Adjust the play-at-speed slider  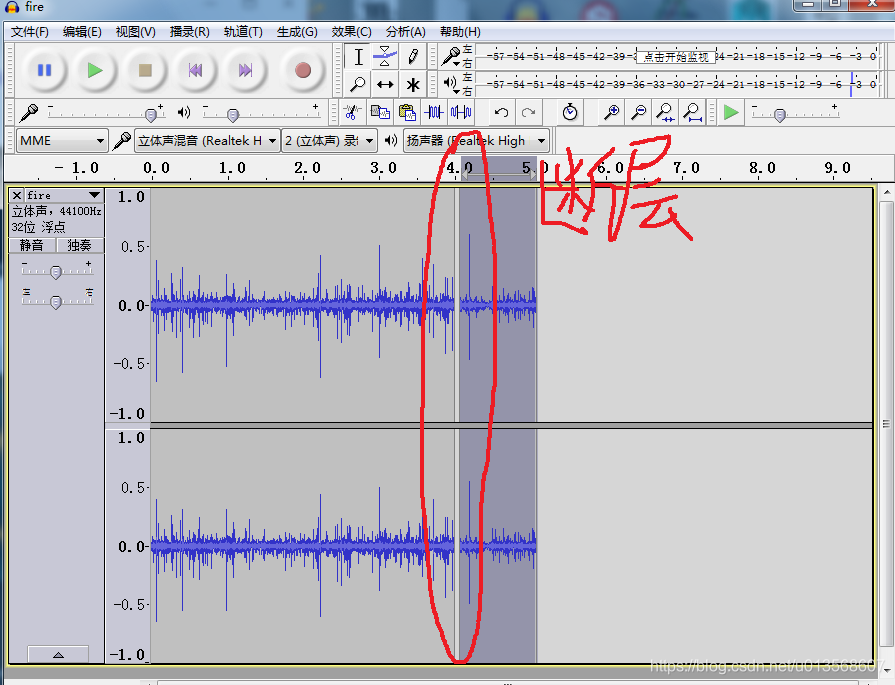point(780,115)
